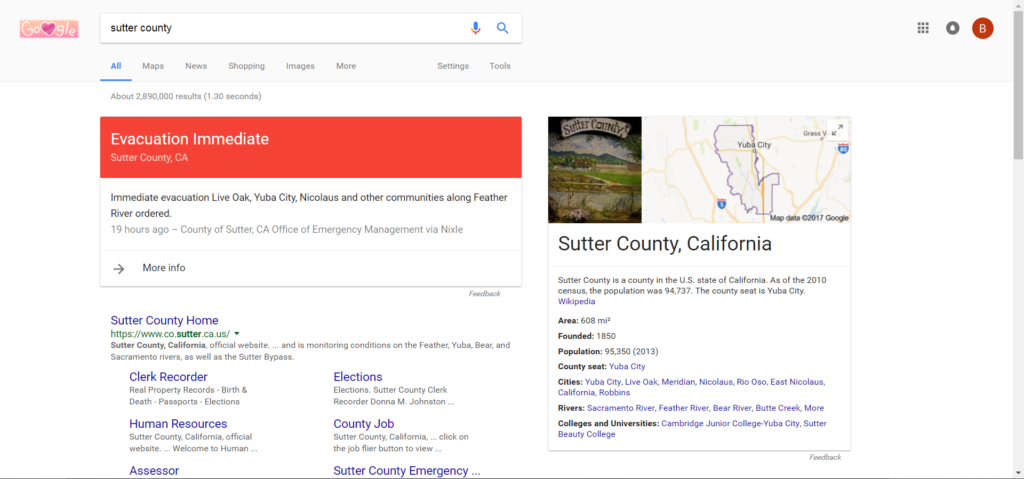The height and width of the screenshot is (479, 1024).
Task: Click Feedback under the evacuation alert card
Action: (485, 294)
